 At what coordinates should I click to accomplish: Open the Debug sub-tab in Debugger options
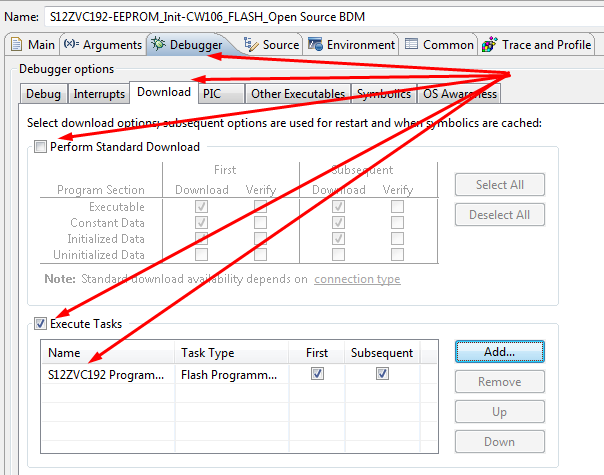pos(43,94)
